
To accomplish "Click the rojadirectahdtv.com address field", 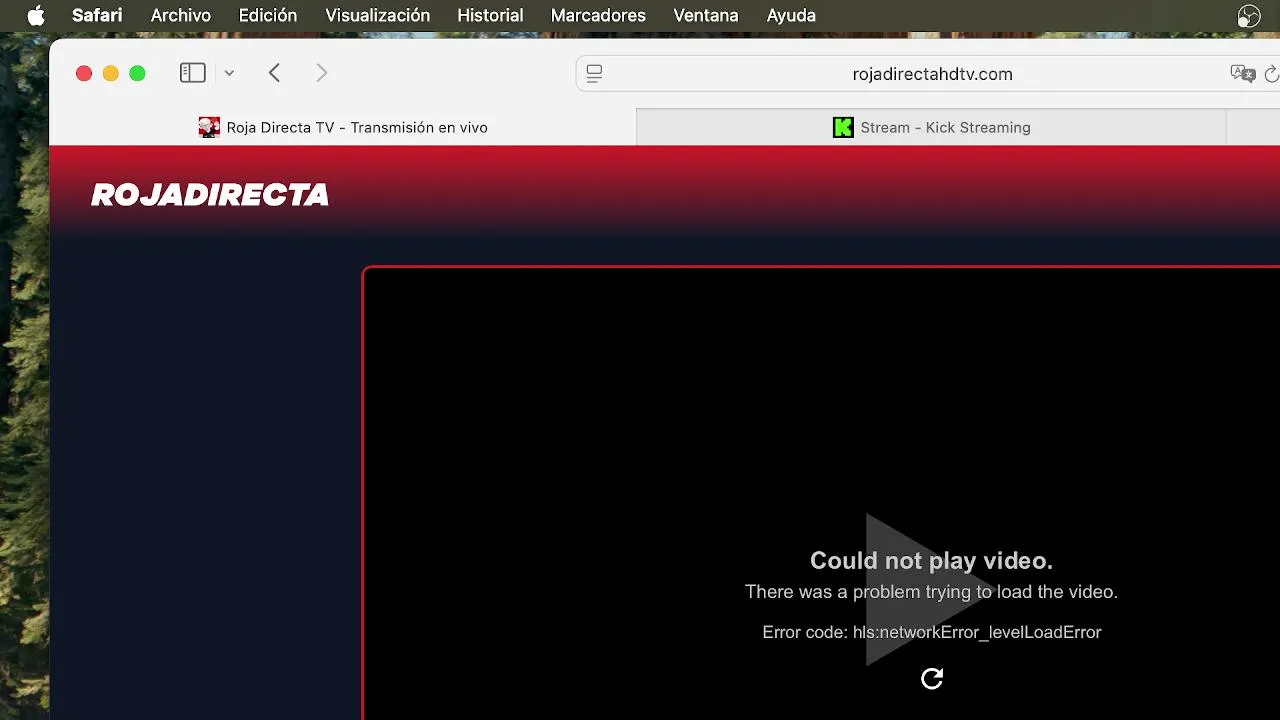I will point(932,74).
